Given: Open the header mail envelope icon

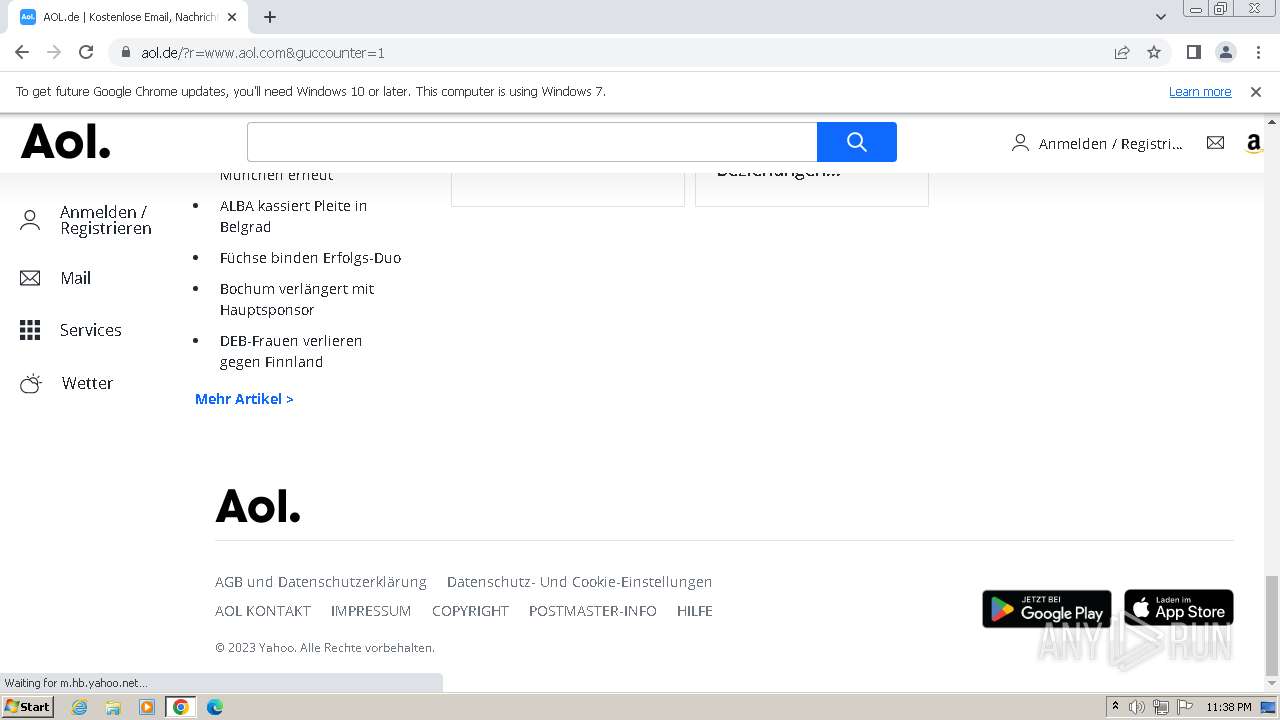Looking at the screenshot, I should coord(1215,143).
